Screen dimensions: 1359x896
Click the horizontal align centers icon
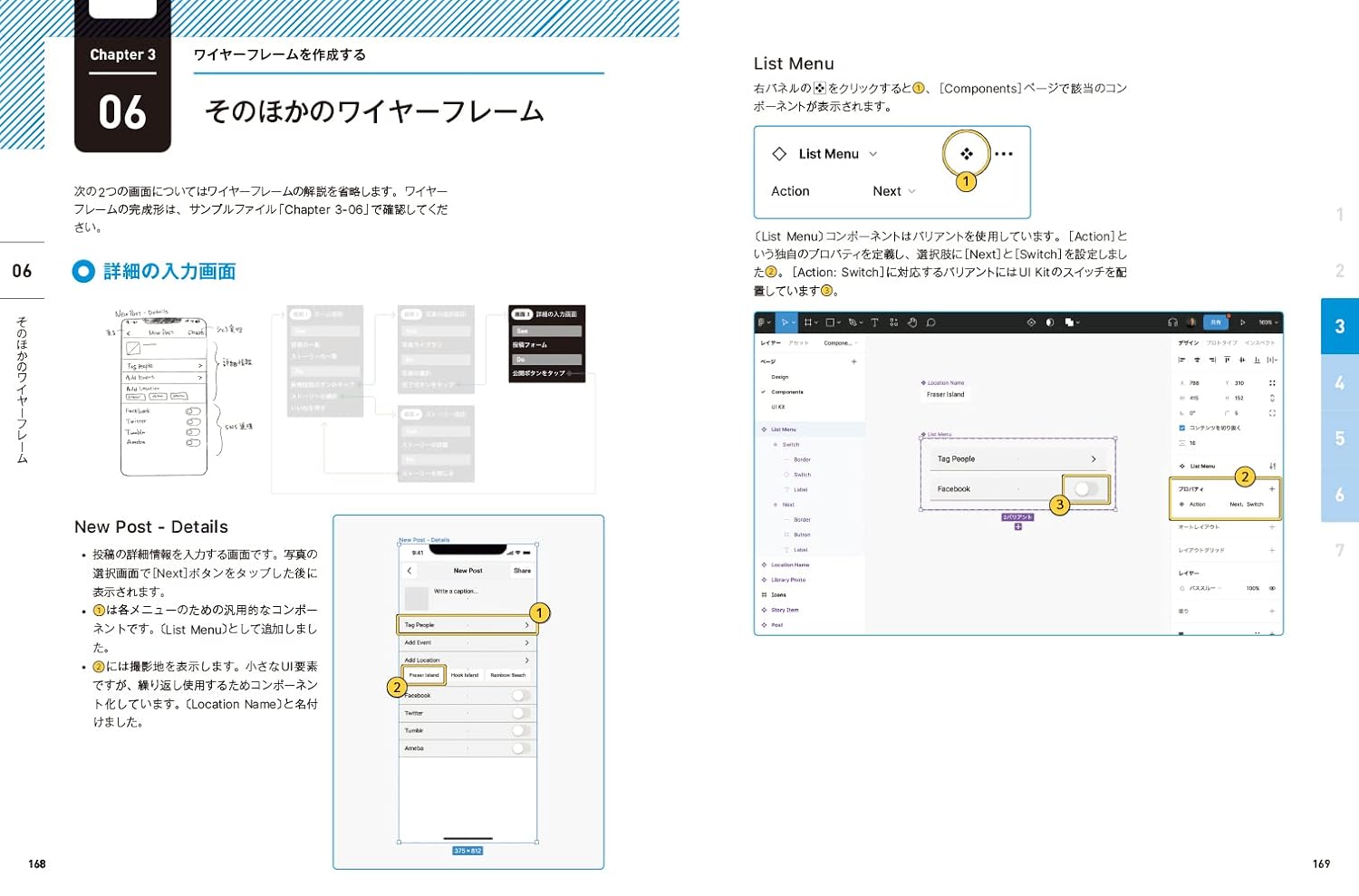pos(1197,360)
